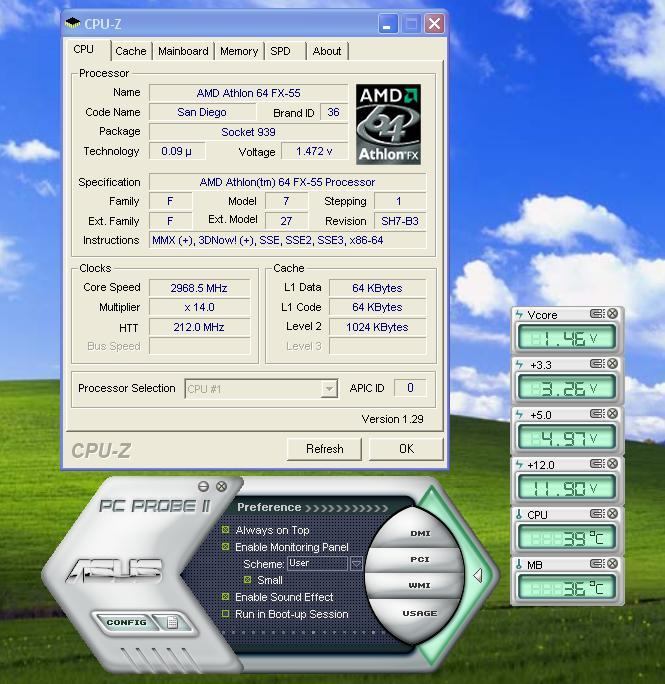Open the DMI section in PC Probe
Viewport: 665px width, 684px height.
420,534
